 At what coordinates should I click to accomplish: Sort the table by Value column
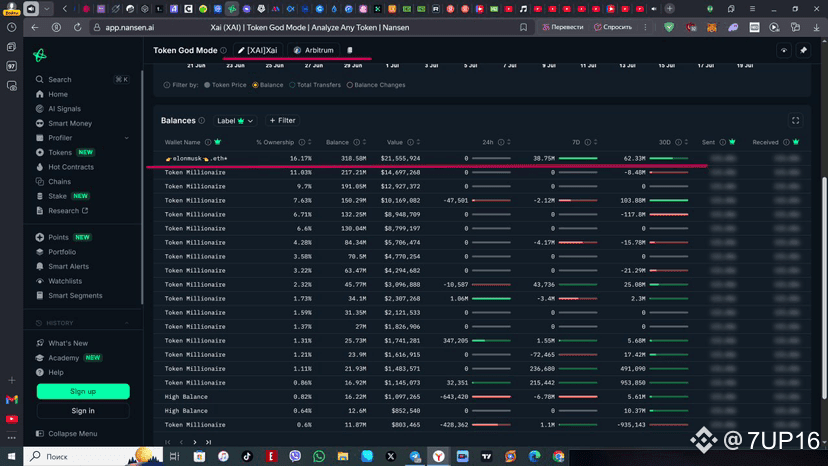pos(418,142)
